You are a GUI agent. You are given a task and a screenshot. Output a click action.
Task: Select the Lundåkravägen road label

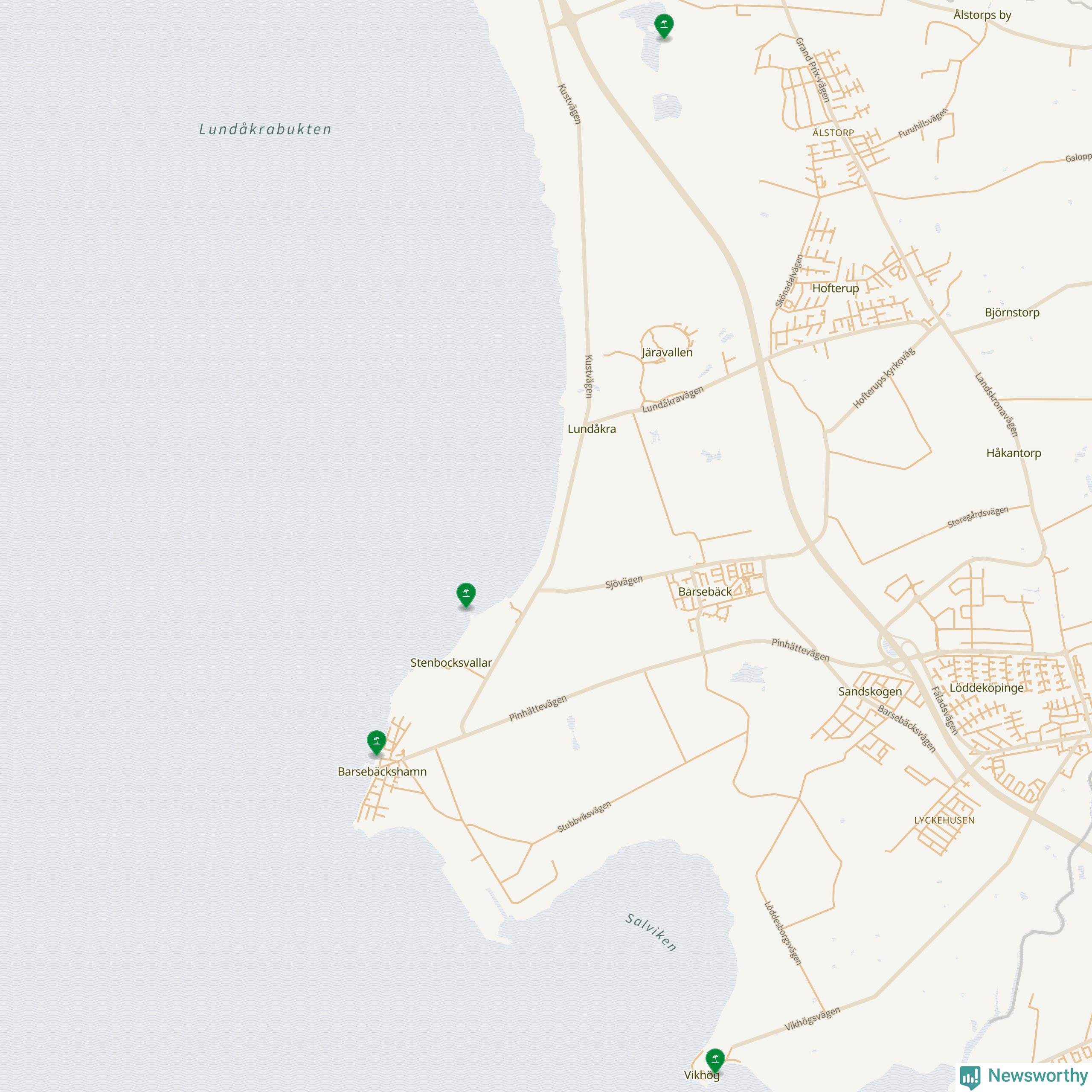pyautogui.click(x=673, y=399)
